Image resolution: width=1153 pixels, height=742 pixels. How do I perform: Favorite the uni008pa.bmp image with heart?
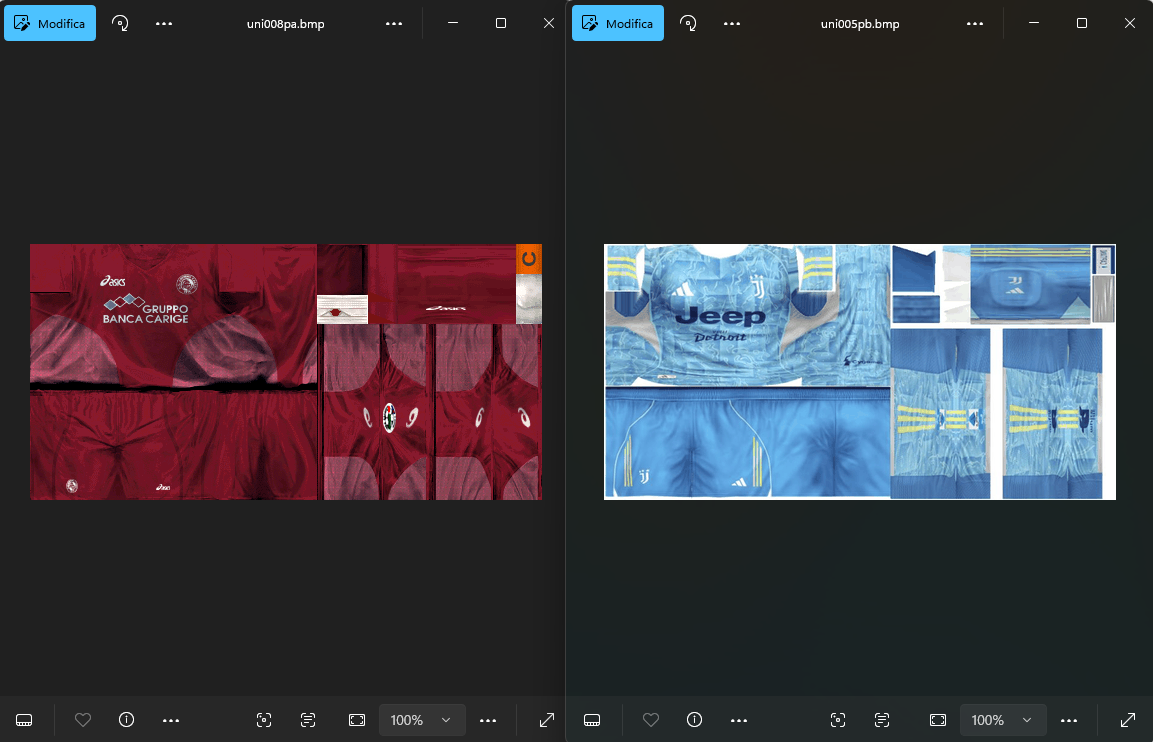[x=83, y=720]
